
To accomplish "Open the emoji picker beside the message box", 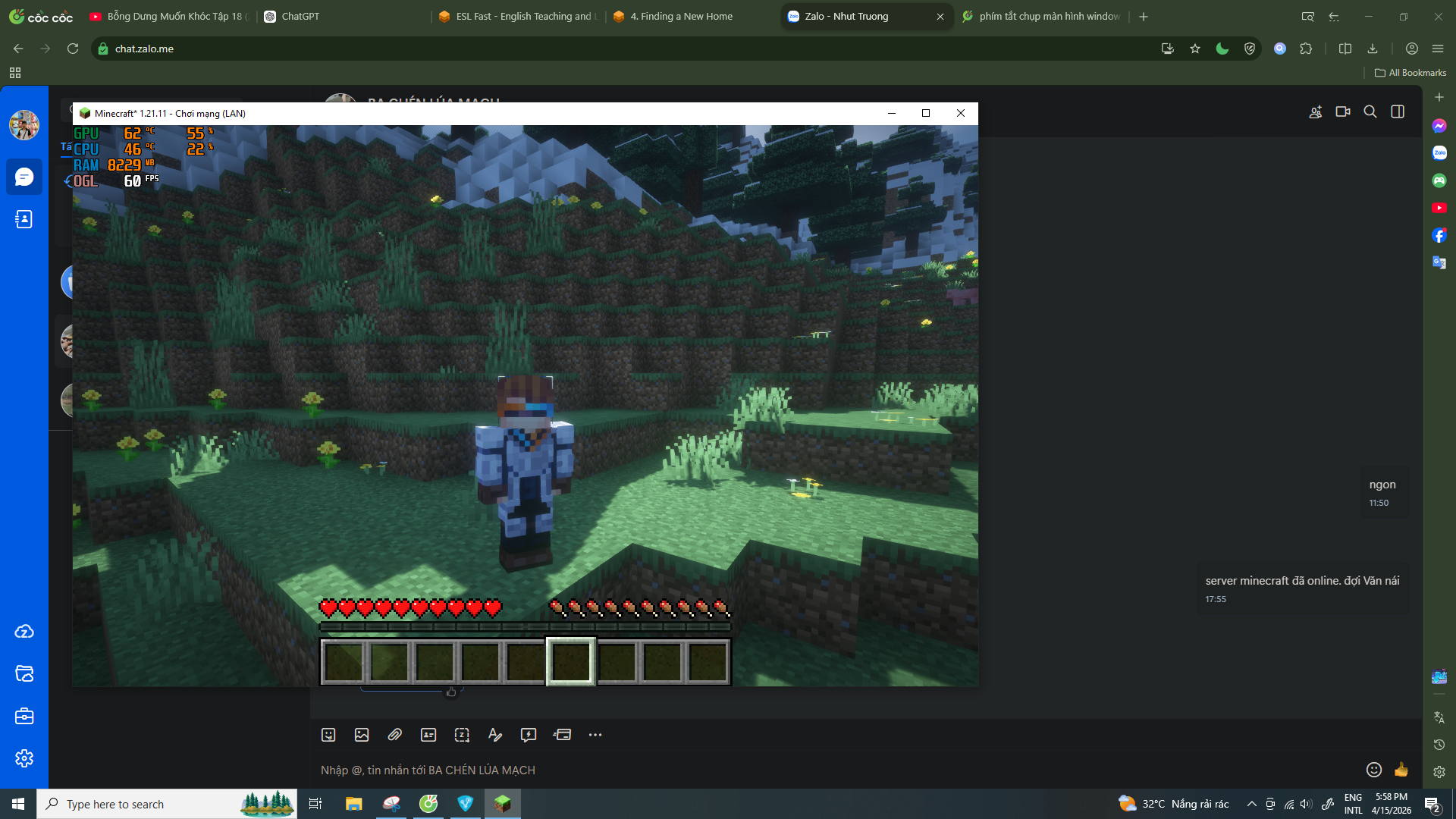I will click(1374, 770).
